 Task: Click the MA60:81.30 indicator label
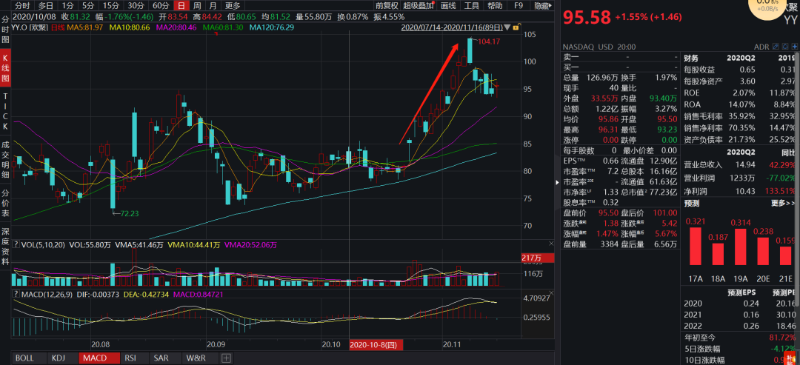(x=222, y=27)
